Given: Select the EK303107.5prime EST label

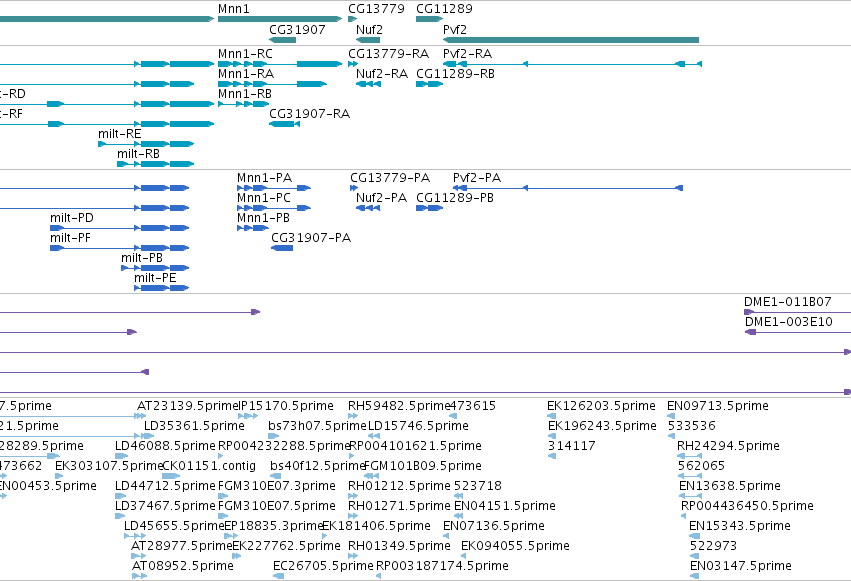Looking at the screenshot, I should pyautogui.click(x=109, y=466).
